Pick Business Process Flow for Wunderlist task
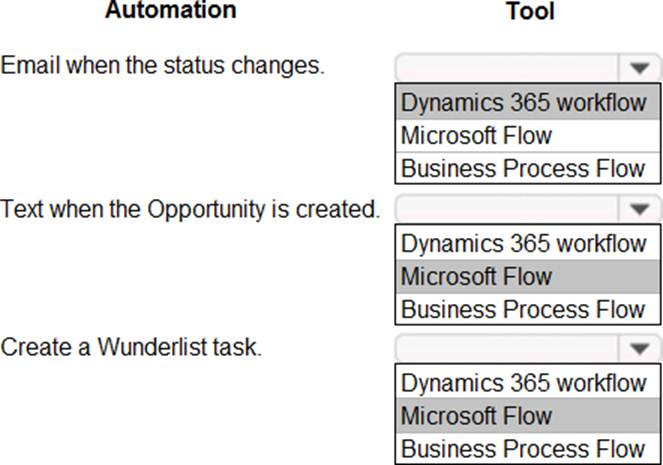Image resolution: width=663 pixels, height=465 pixels. 523,448
